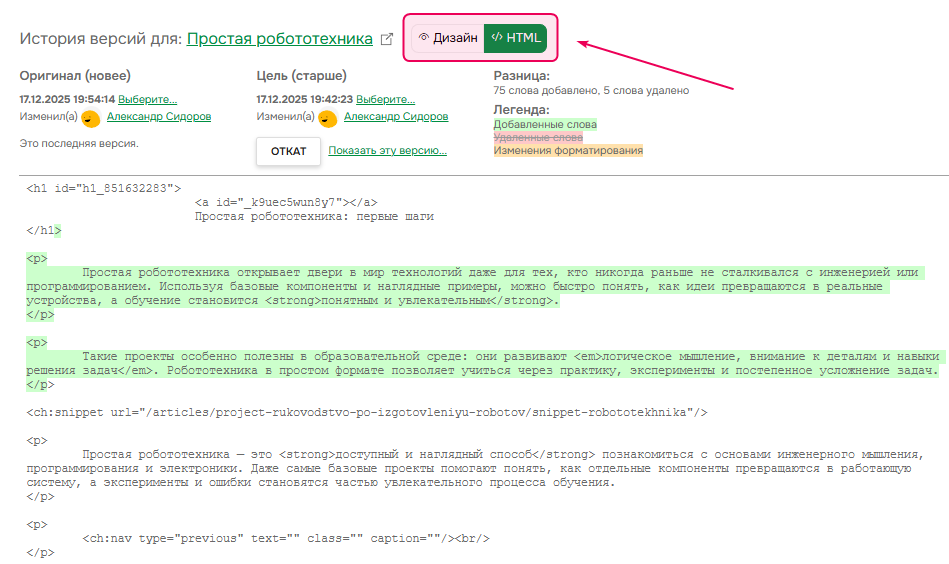Click Изменения форматирования orange legend swatch
The width and height of the screenshot is (949, 564).
click(x=568, y=150)
